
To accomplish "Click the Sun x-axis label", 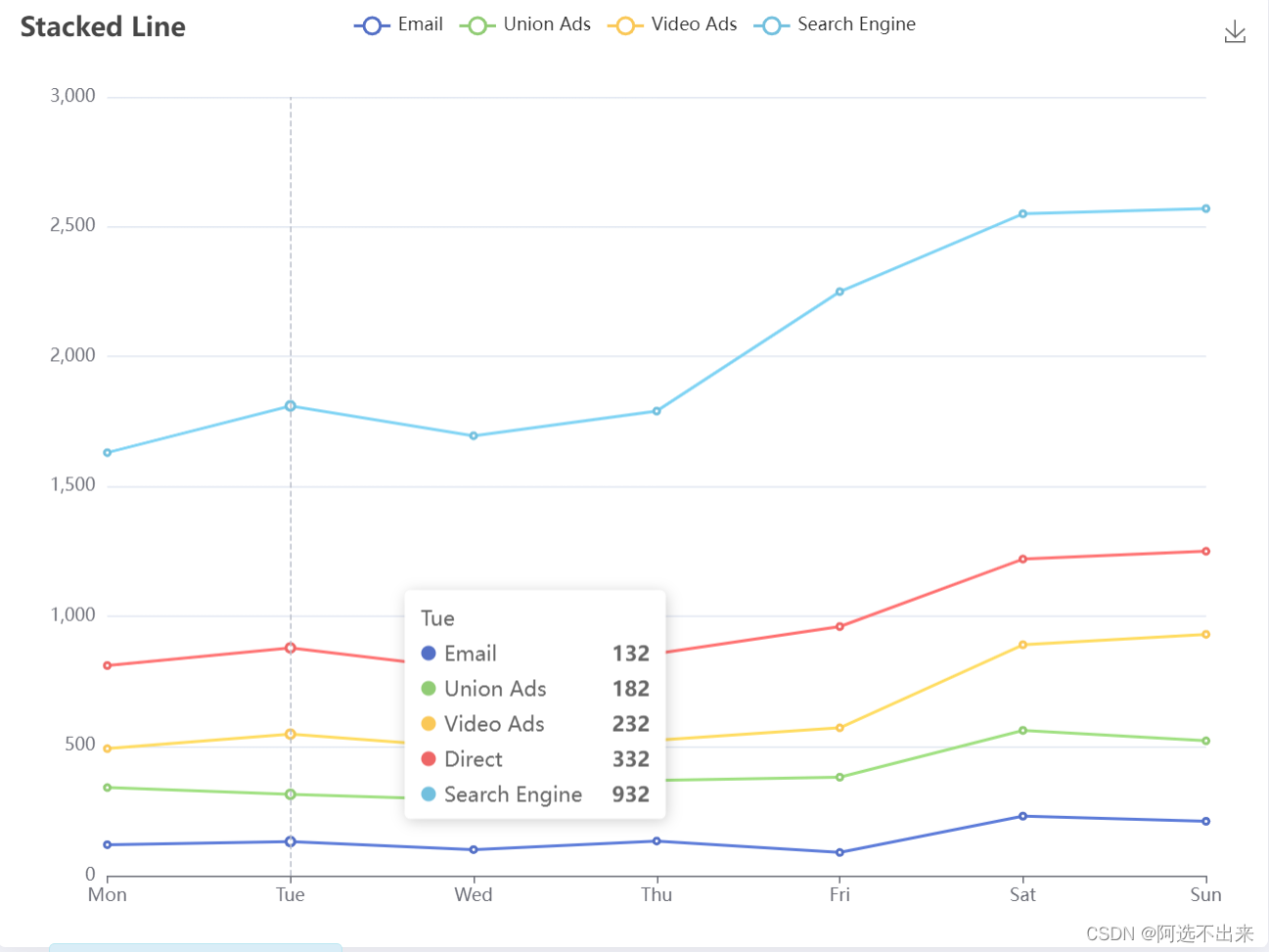I will click(1205, 894).
